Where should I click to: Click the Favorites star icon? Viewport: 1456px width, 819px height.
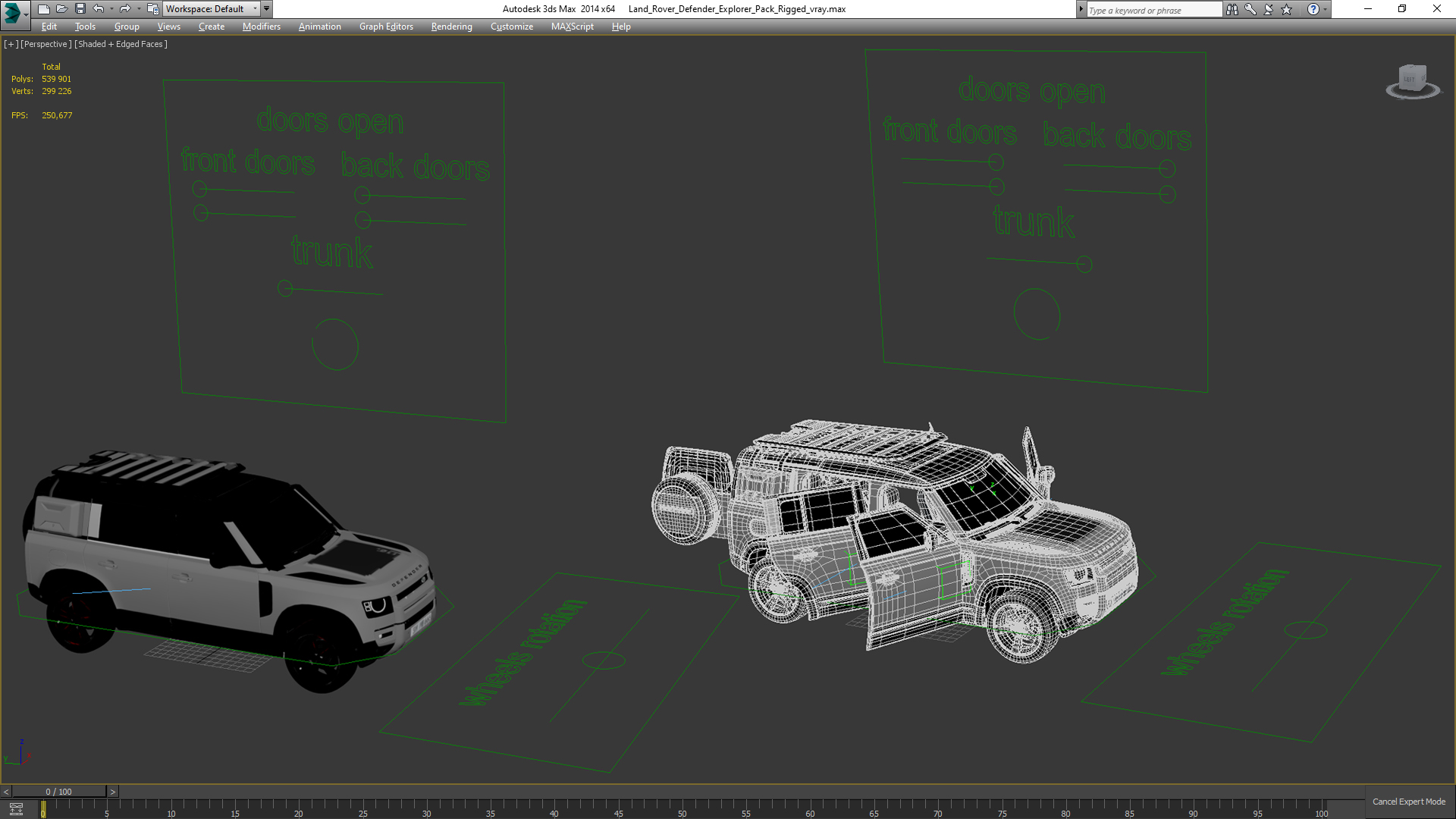pos(1286,9)
